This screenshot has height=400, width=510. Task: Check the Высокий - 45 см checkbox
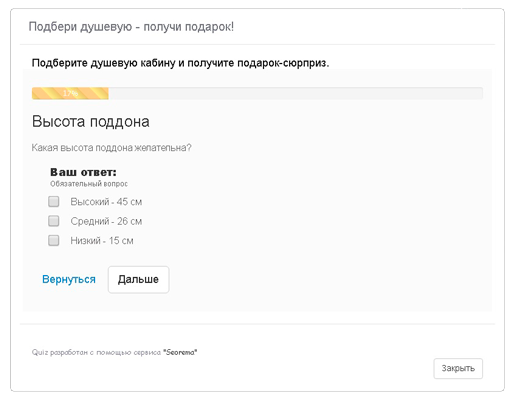coord(54,201)
